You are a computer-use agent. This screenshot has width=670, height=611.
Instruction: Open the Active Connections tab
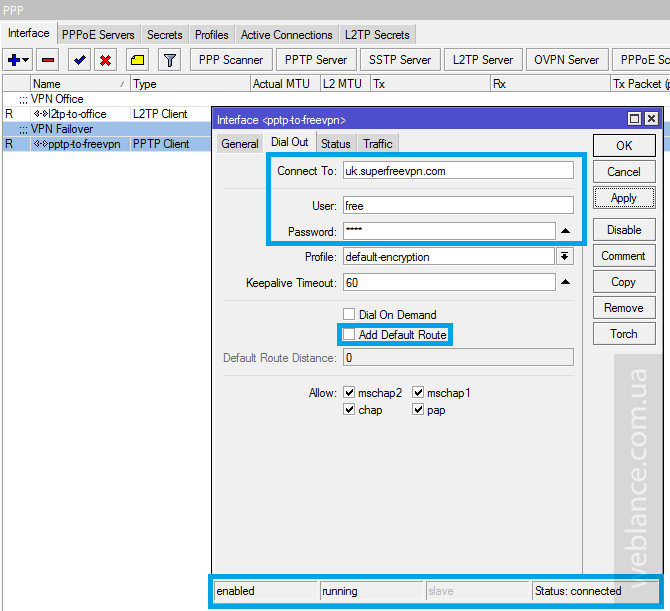(286, 35)
